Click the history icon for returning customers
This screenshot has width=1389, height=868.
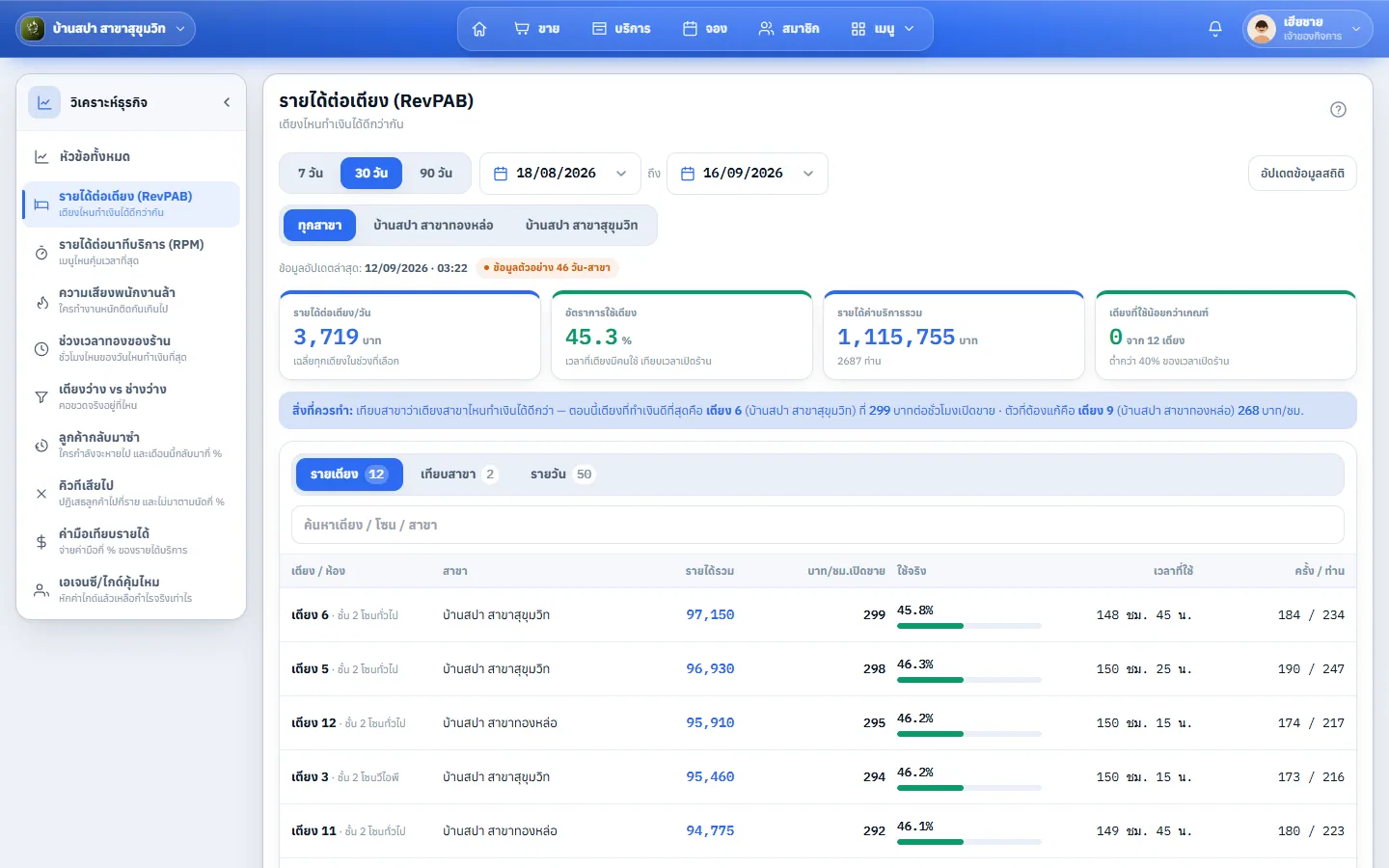41,446
